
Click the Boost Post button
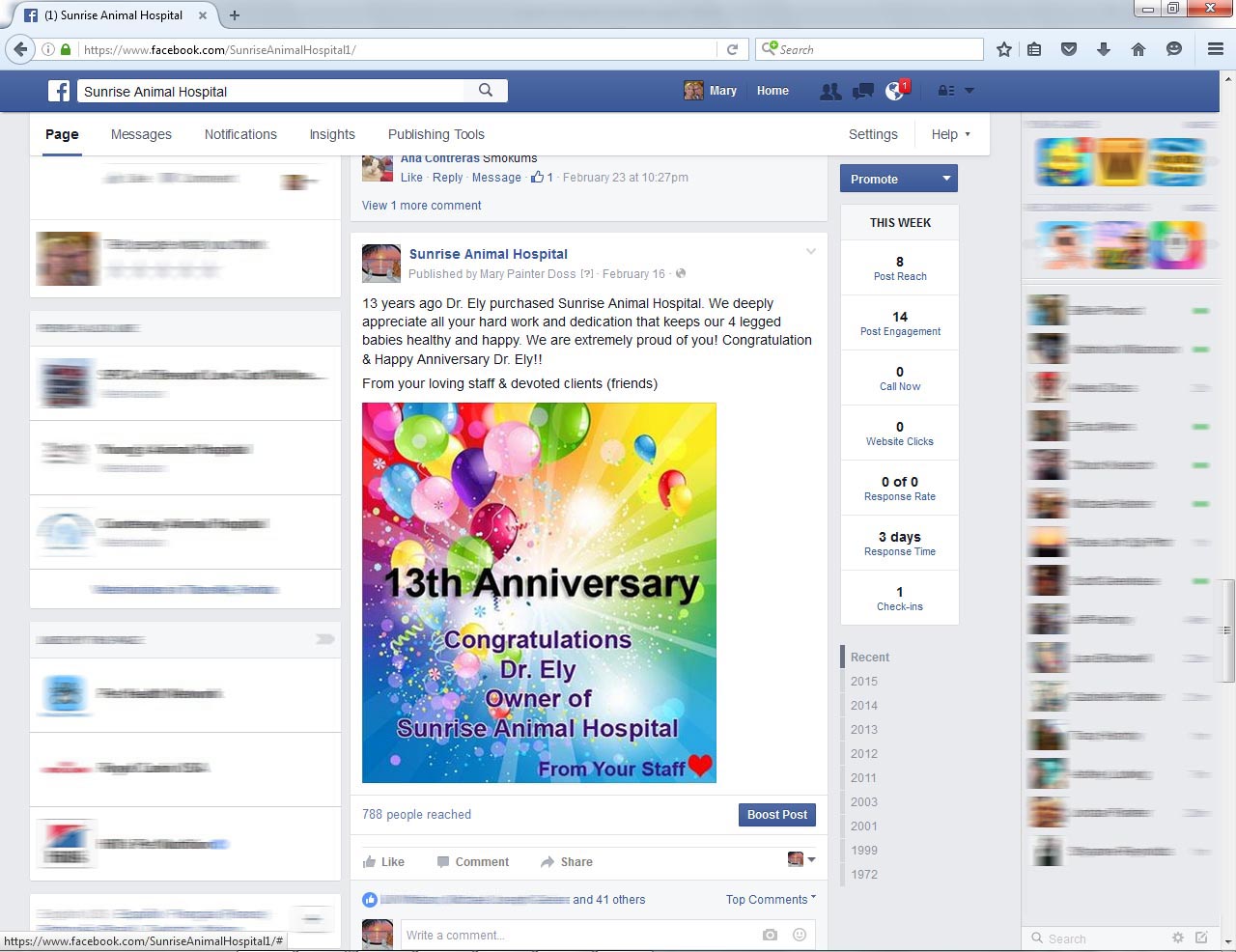click(x=777, y=815)
